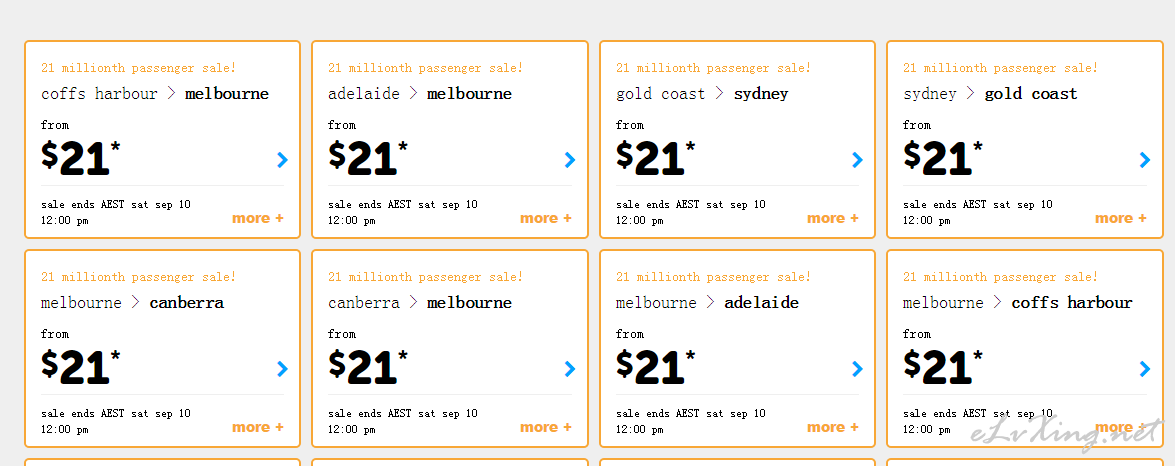Expand 'more +' on Canberra to Melbourne card
Screen dimensions: 1175x466
546,427
